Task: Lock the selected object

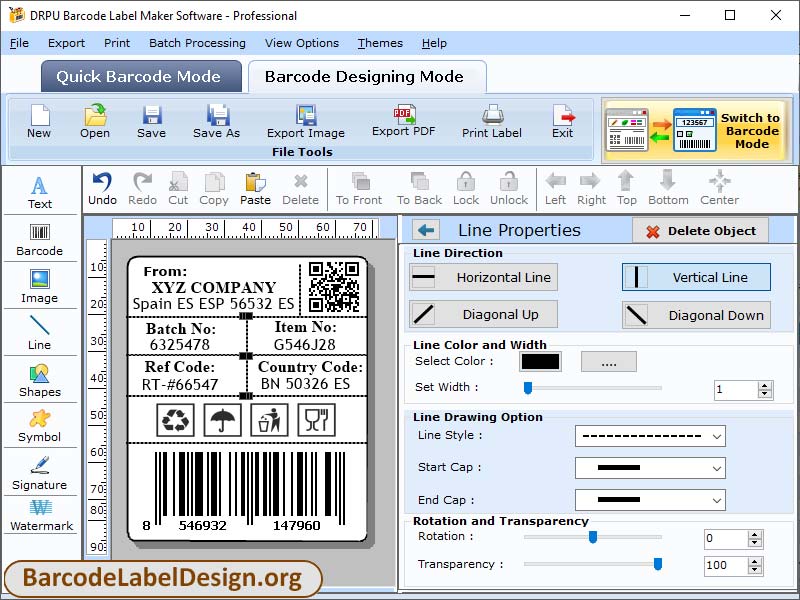Action: (466, 189)
